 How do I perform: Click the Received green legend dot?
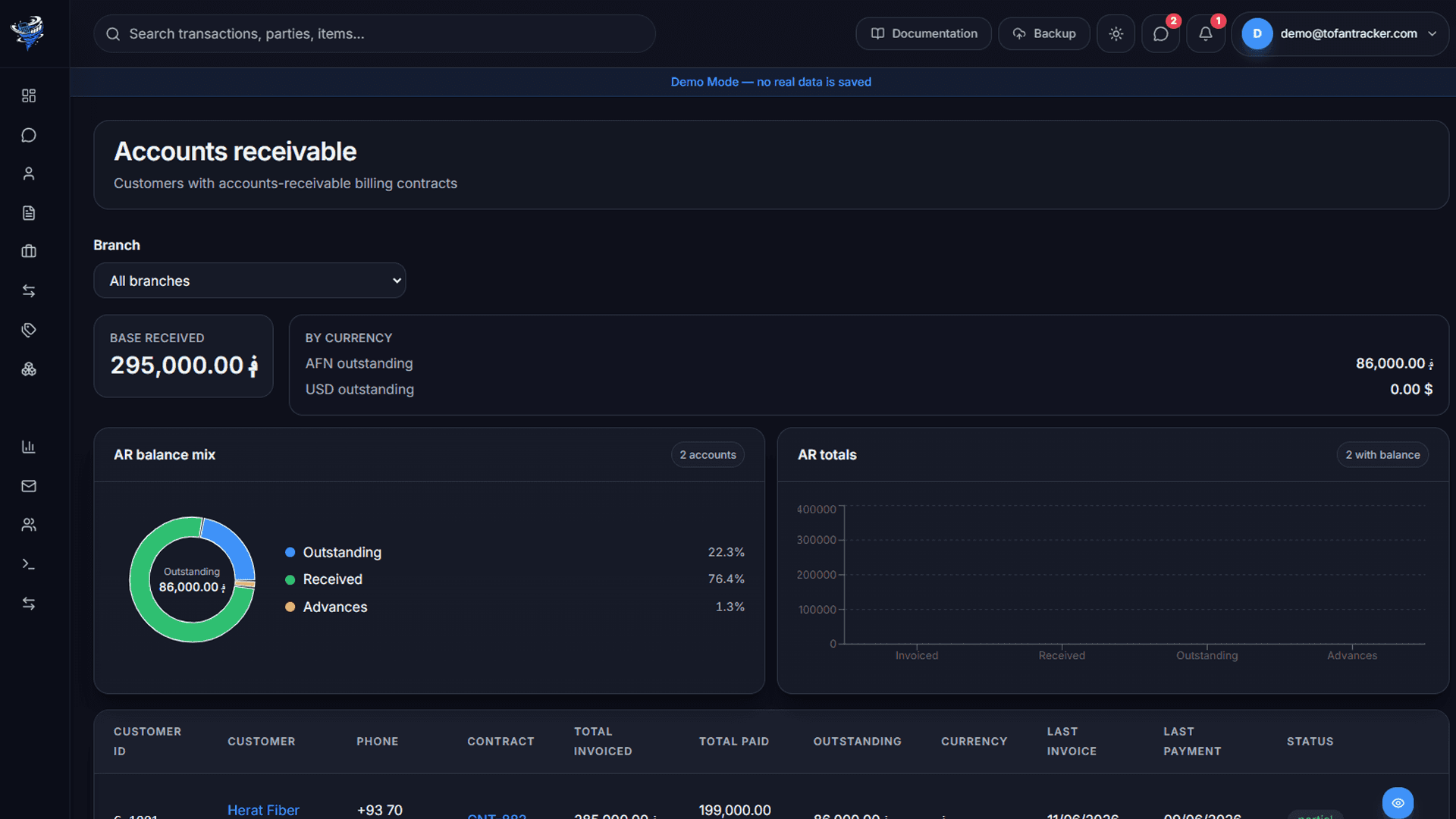(x=290, y=579)
